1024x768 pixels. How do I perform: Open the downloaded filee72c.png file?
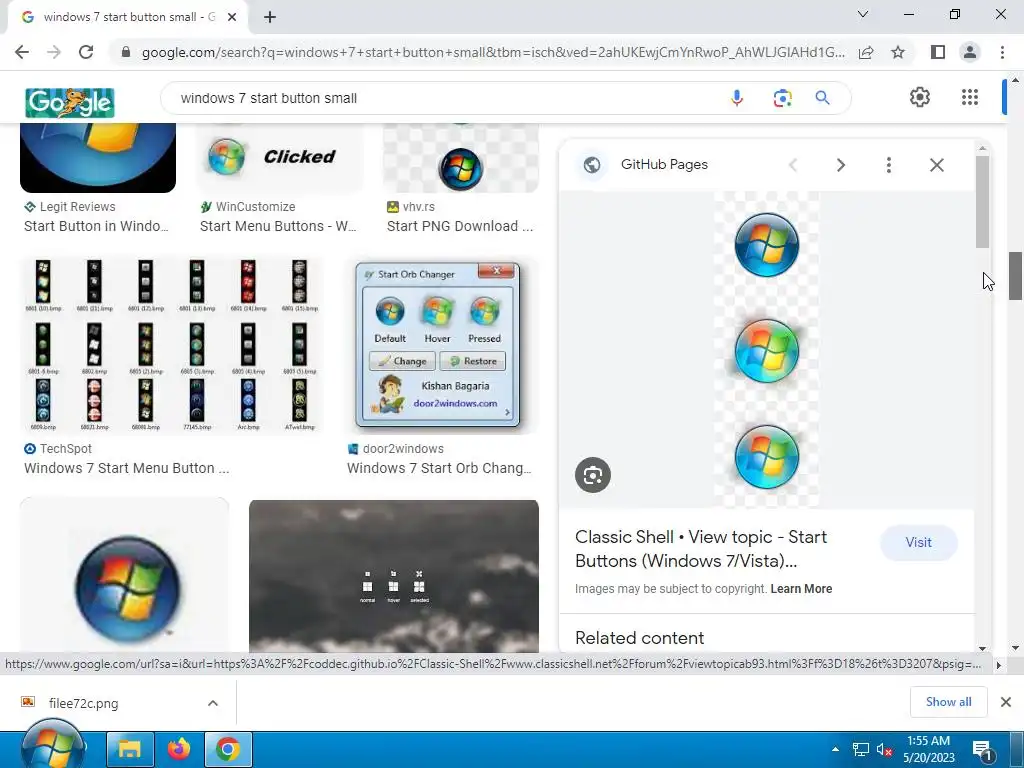click(84, 703)
